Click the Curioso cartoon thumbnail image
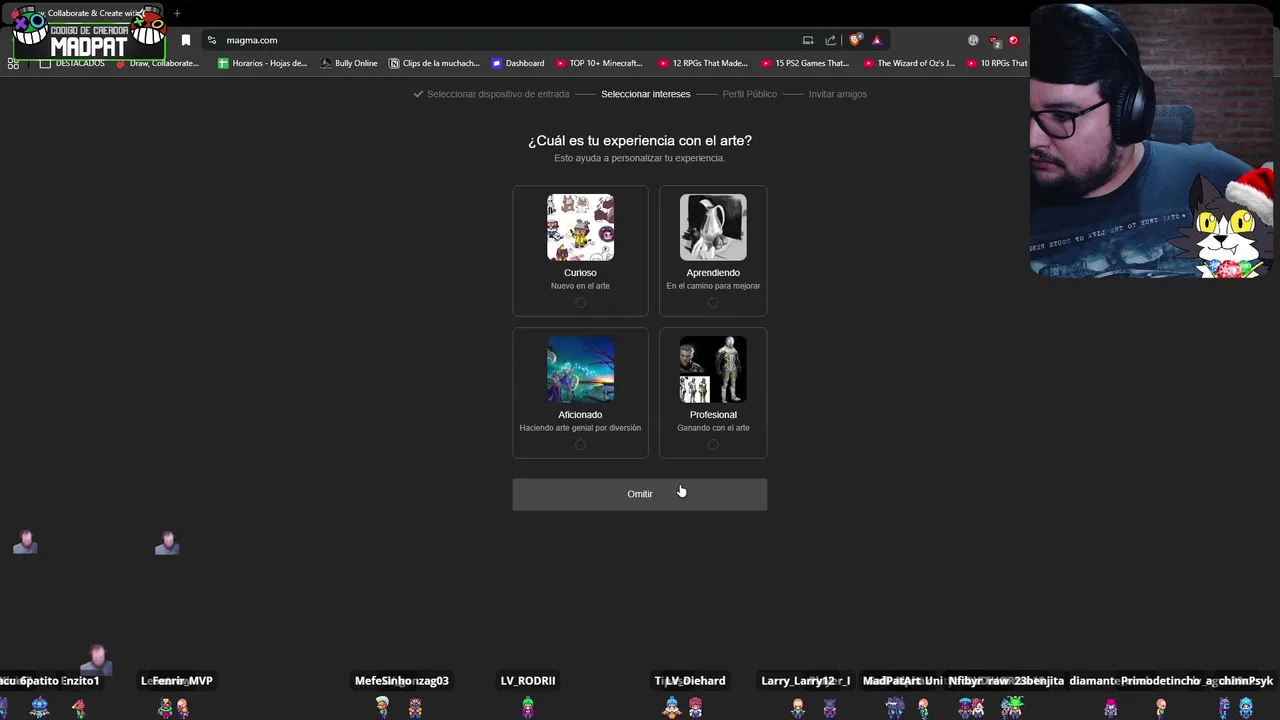Image resolution: width=1280 pixels, height=720 pixels. (x=580, y=227)
